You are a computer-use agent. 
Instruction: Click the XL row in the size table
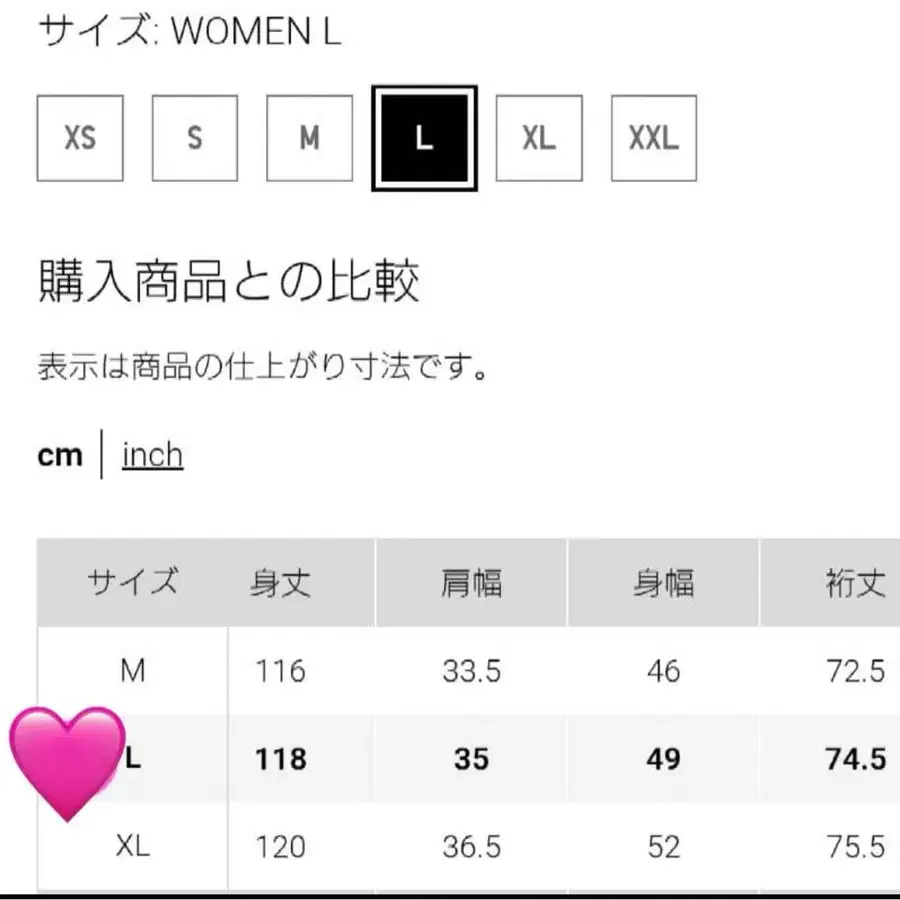[x=131, y=847]
